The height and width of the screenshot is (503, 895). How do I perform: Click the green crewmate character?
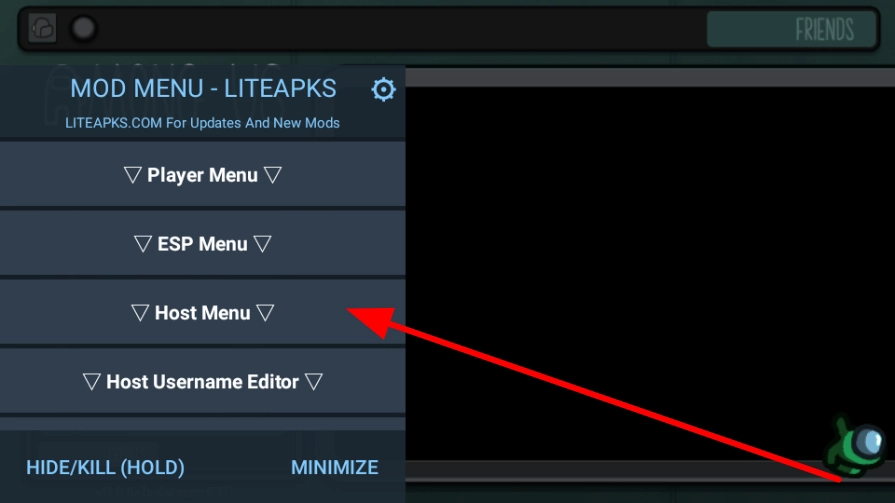854,445
